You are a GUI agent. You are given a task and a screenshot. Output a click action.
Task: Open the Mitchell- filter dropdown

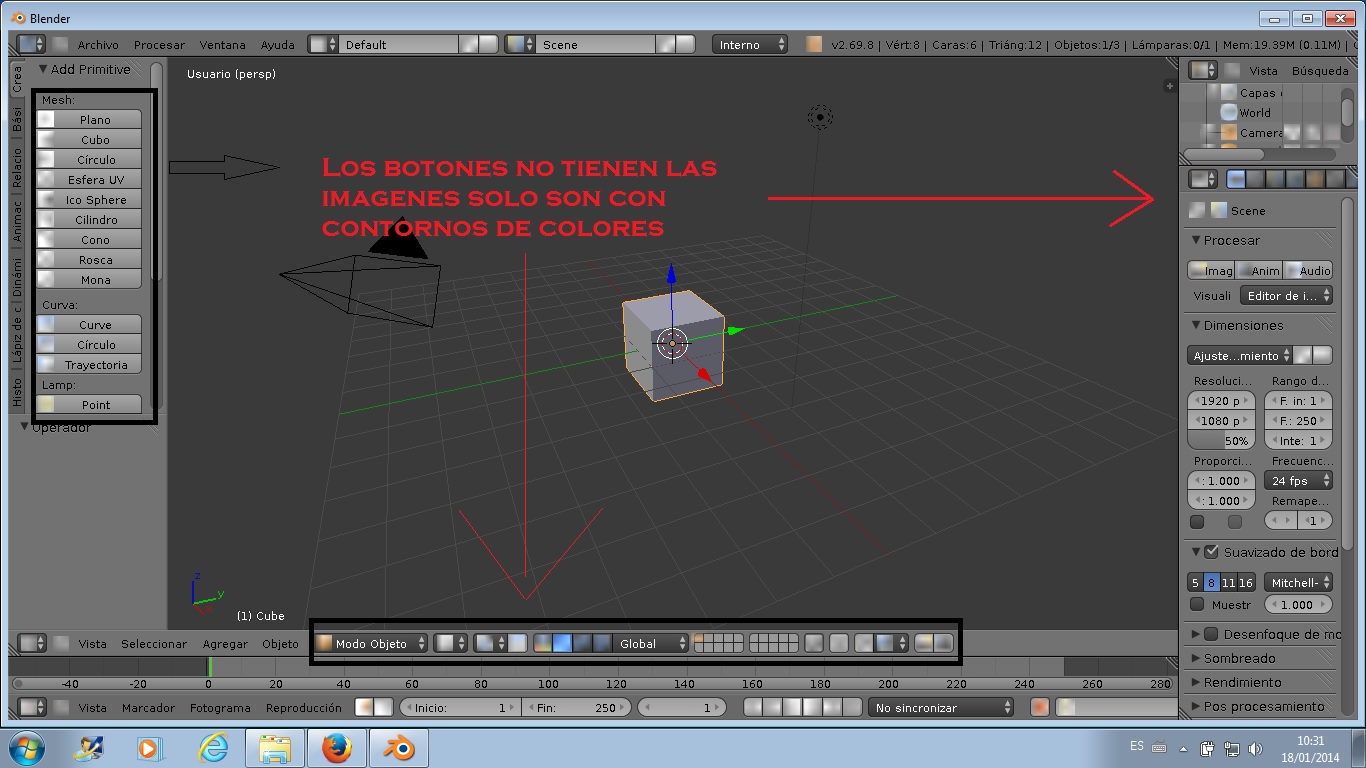tap(1299, 583)
